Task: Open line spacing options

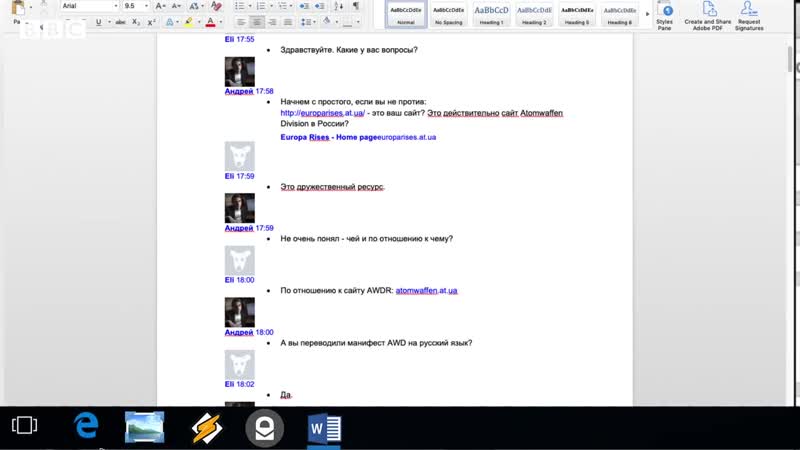Action: coord(306,22)
